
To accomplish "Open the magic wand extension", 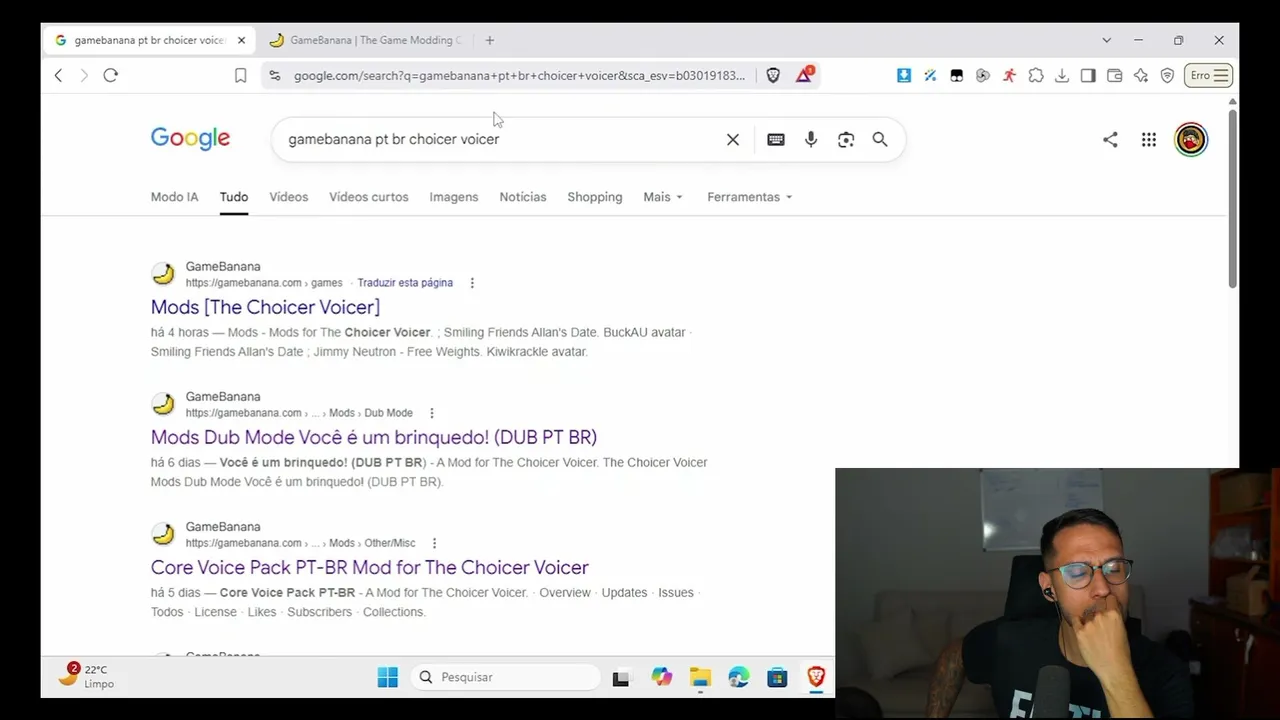I will click(930, 75).
